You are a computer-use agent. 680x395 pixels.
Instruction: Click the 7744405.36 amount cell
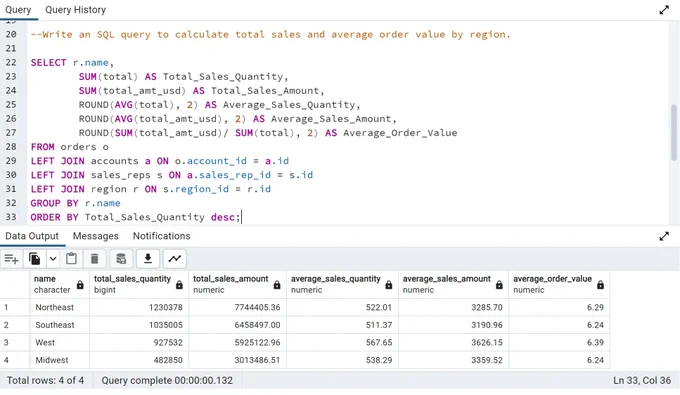237,307
